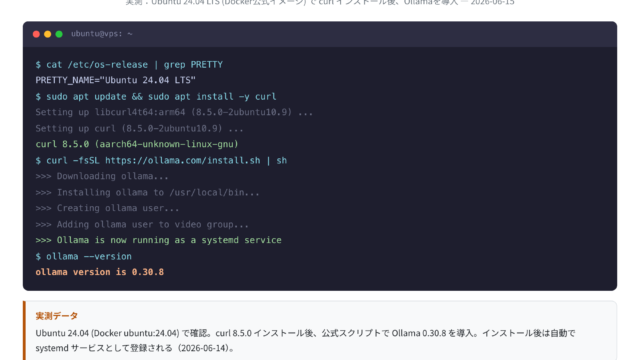Viewport: 640px width, 360px height.
Task: Click the sudo apt update command line
Action: (156, 97)
